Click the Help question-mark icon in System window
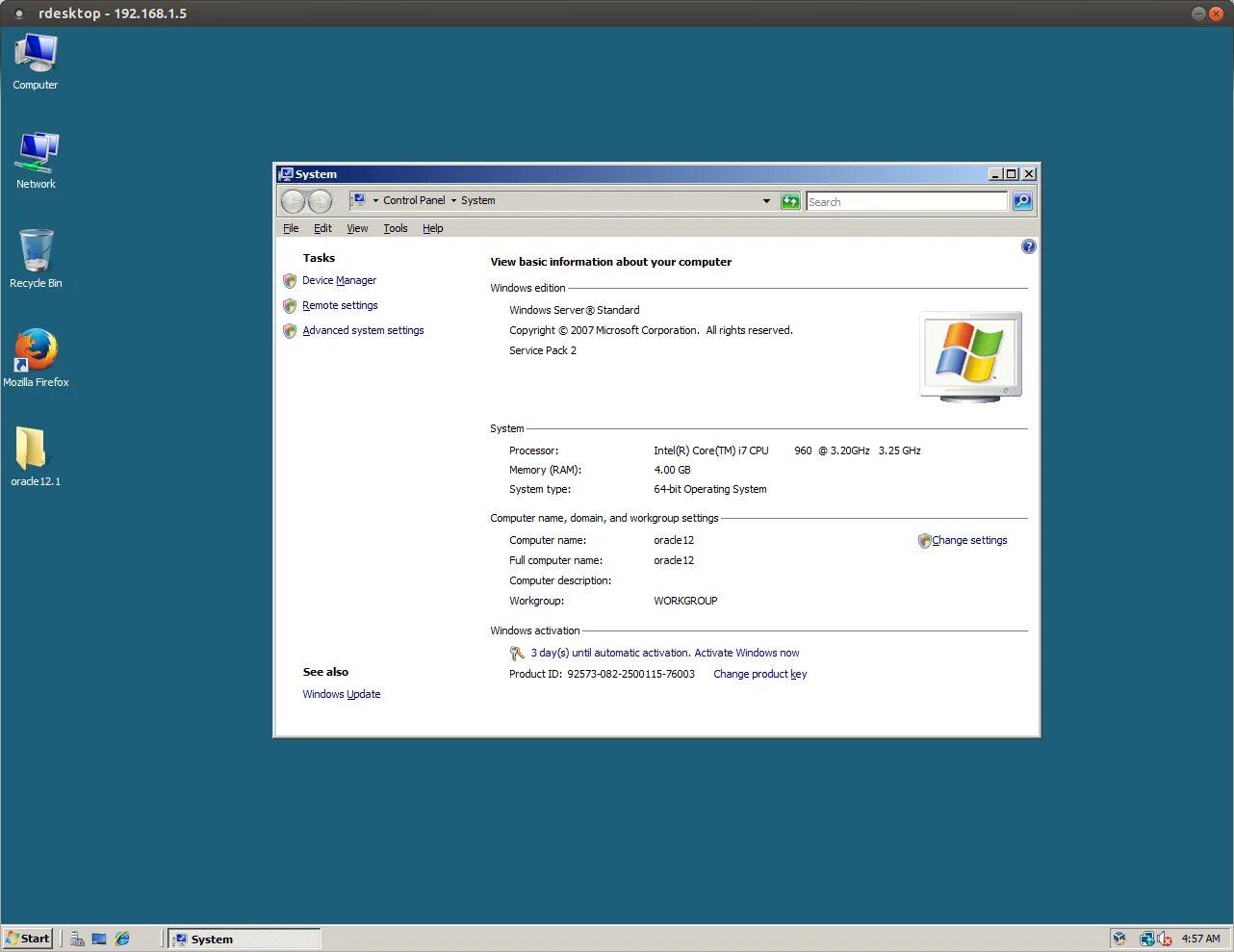This screenshot has height=952, width=1234. pos(1028,246)
